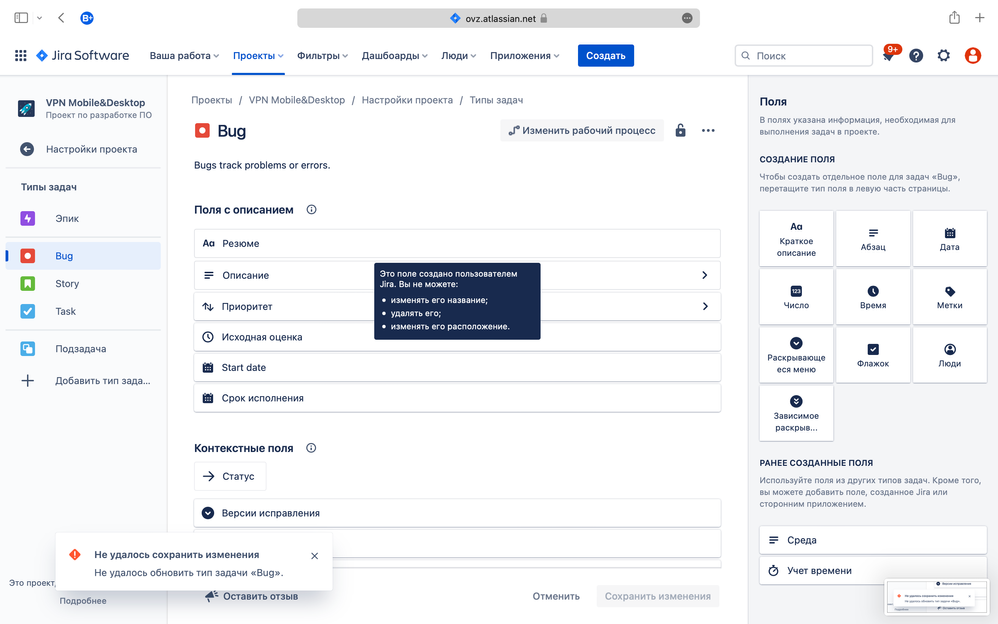Open the Проекты dropdown menu
This screenshot has width=998, height=624.
tap(258, 55)
